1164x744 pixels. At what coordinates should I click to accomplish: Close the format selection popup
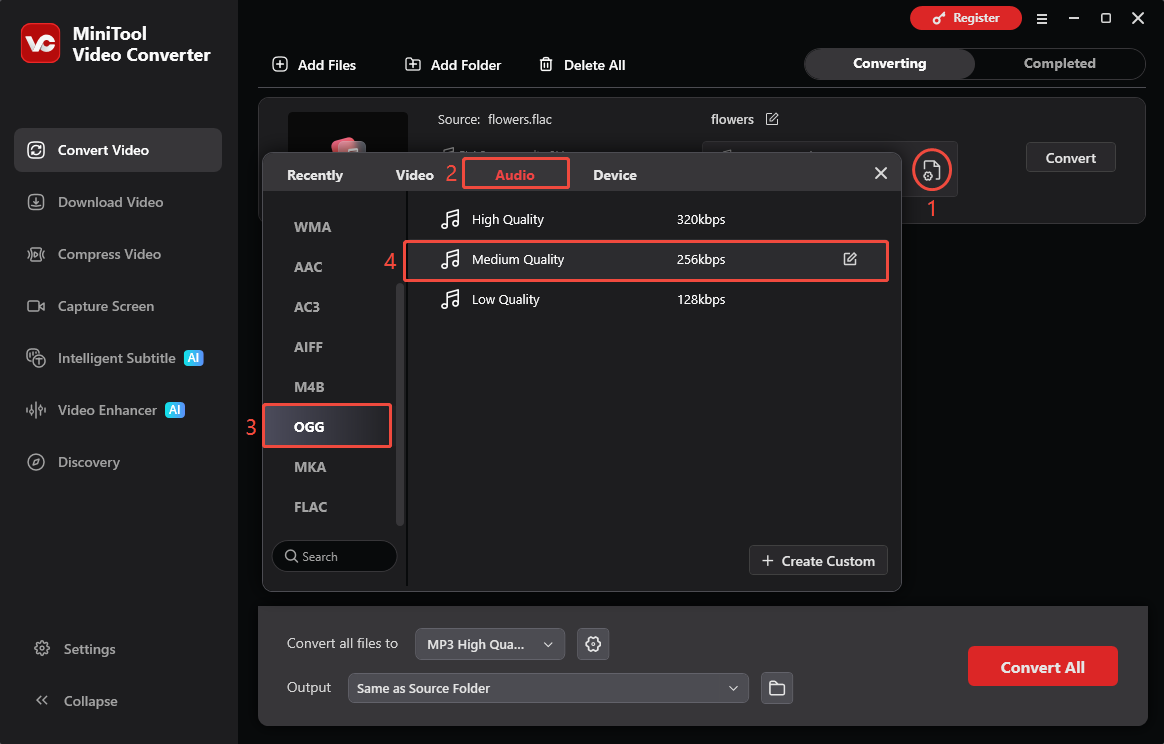tap(880, 173)
